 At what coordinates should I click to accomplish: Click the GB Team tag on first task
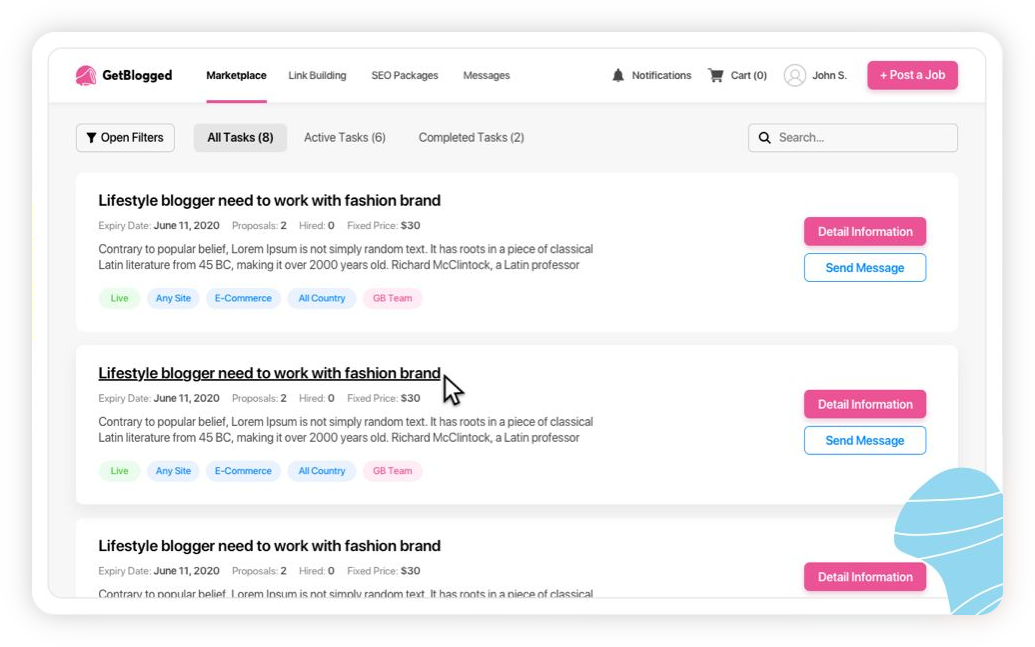coord(393,298)
